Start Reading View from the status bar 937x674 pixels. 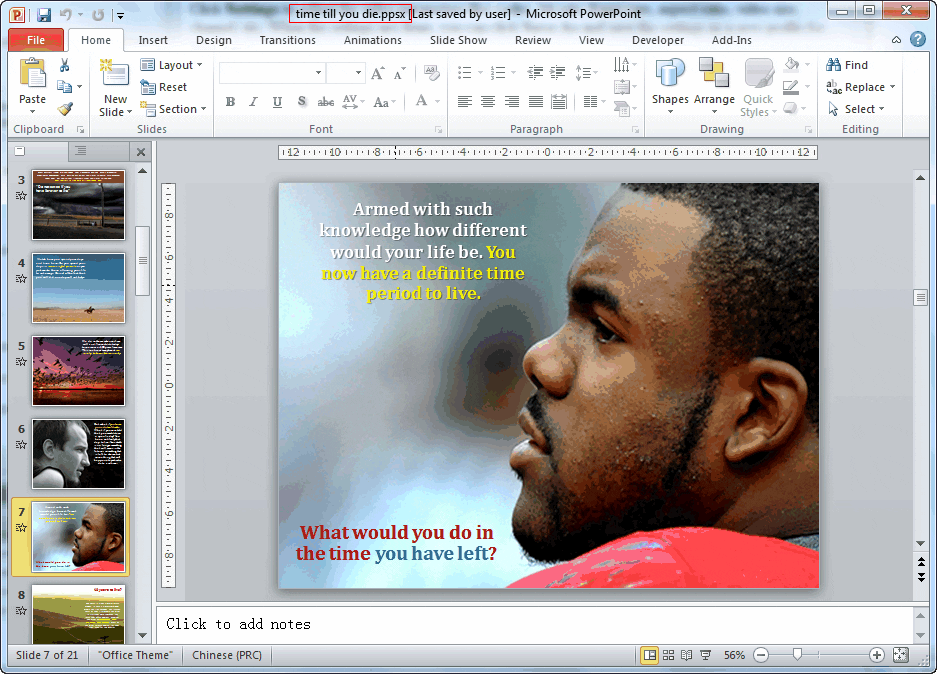[685, 655]
